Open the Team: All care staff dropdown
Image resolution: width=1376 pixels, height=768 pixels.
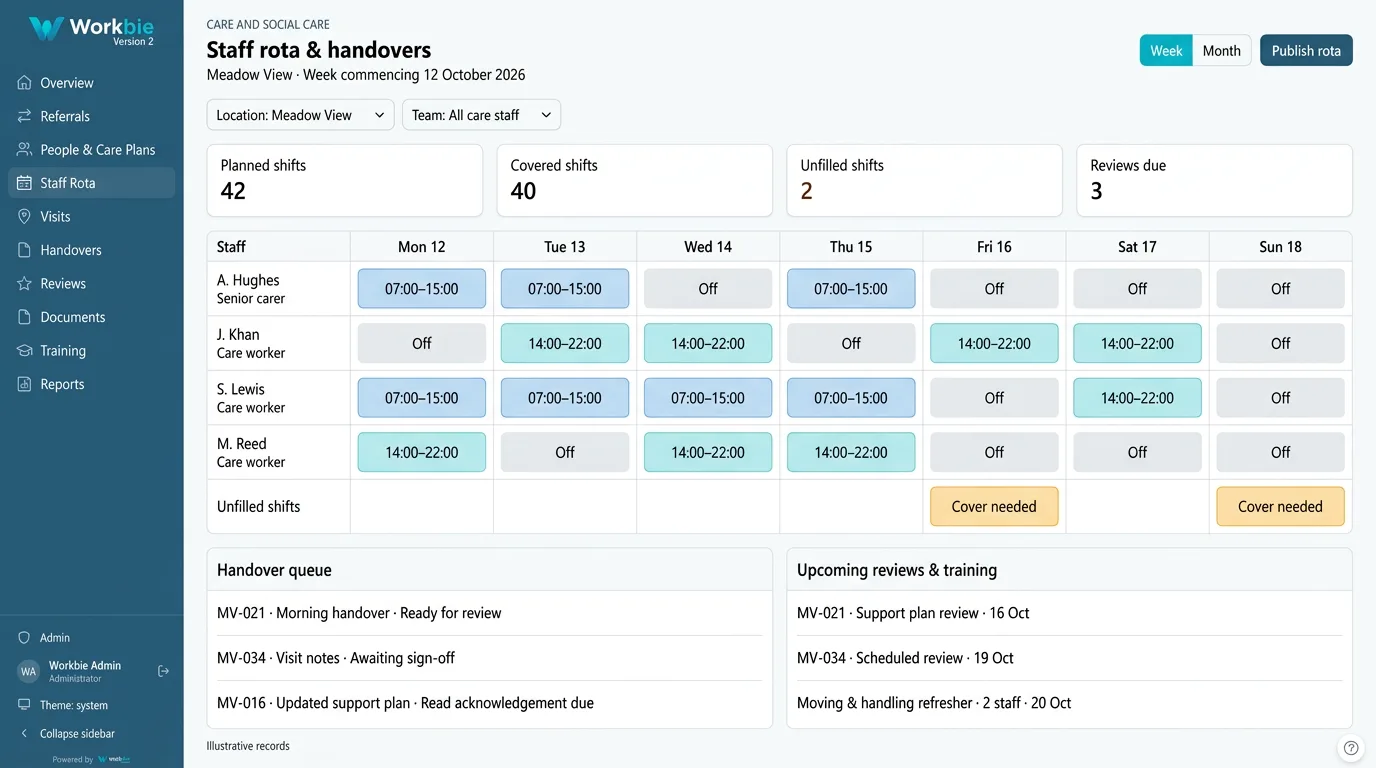[x=481, y=115]
